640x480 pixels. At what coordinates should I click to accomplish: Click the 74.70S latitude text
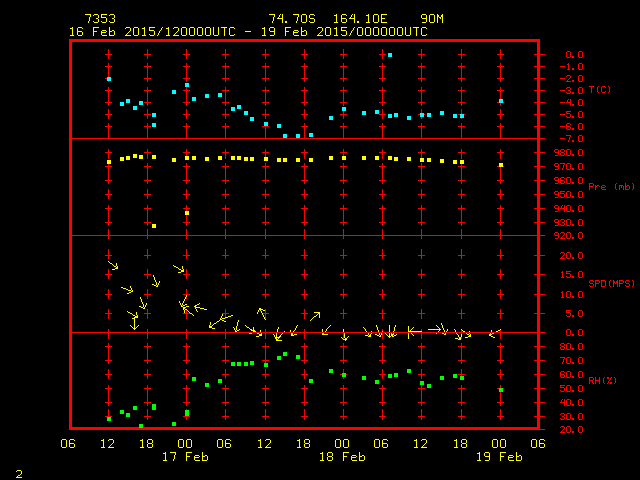coord(293,19)
